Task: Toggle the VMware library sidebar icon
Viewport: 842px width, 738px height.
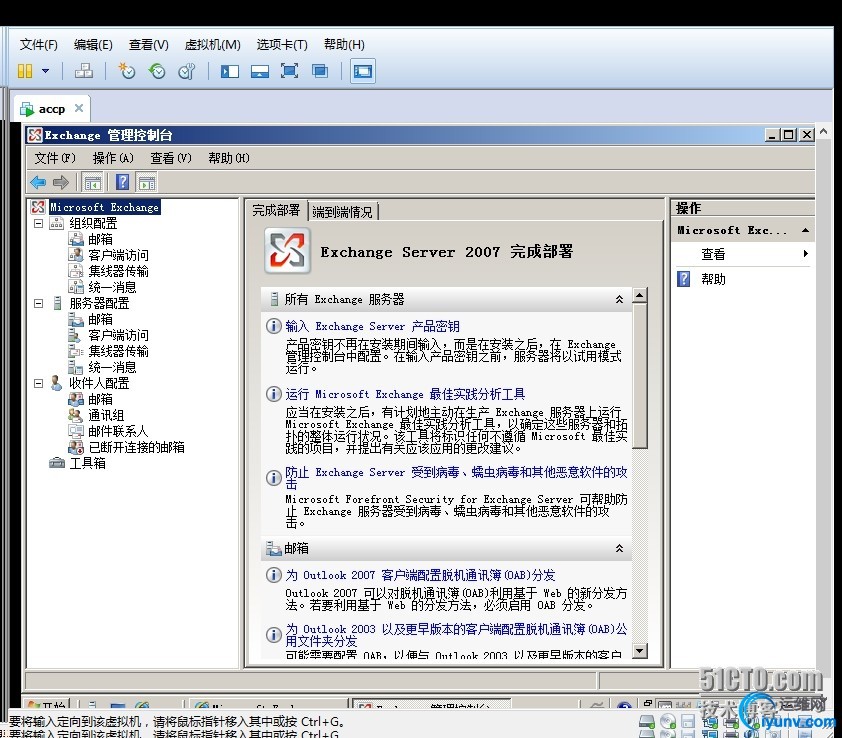Action: tap(230, 71)
